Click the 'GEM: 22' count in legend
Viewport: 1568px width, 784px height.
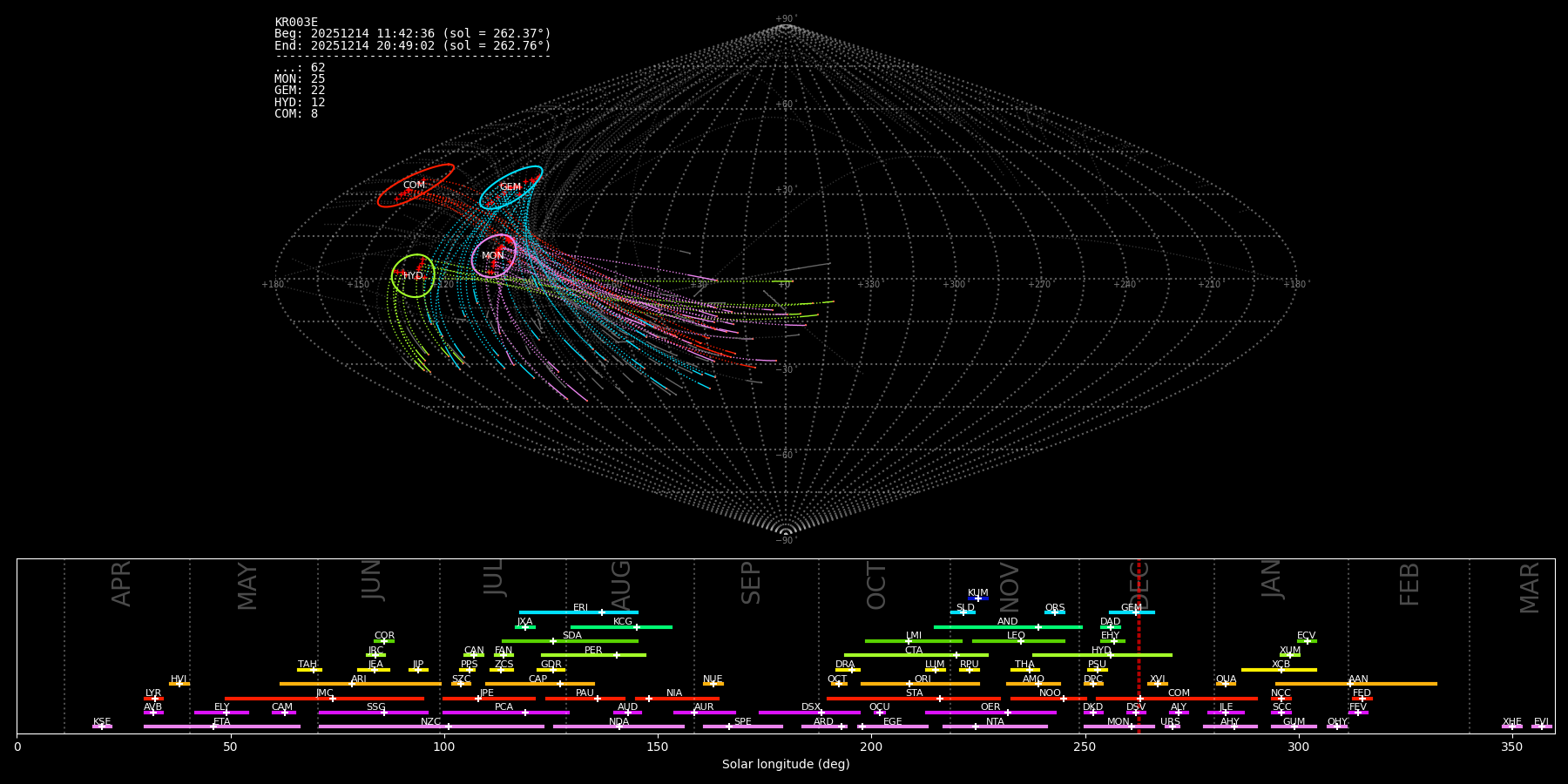[x=300, y=91]
